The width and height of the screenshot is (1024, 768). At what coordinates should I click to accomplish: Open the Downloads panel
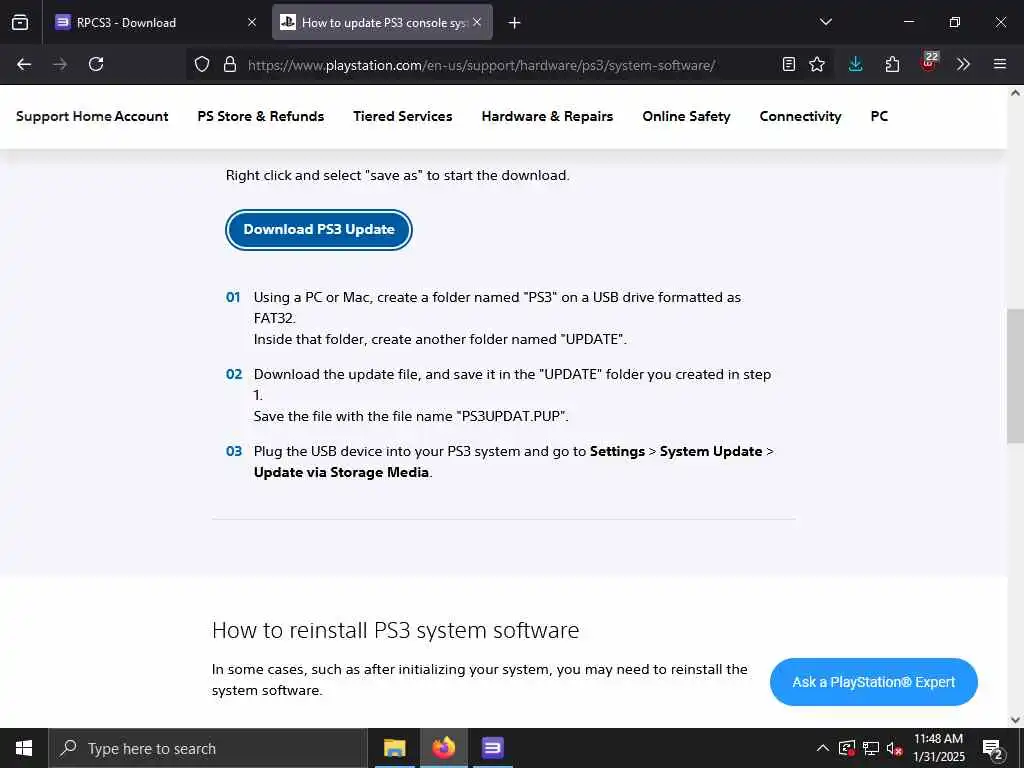tap(856, 64)
